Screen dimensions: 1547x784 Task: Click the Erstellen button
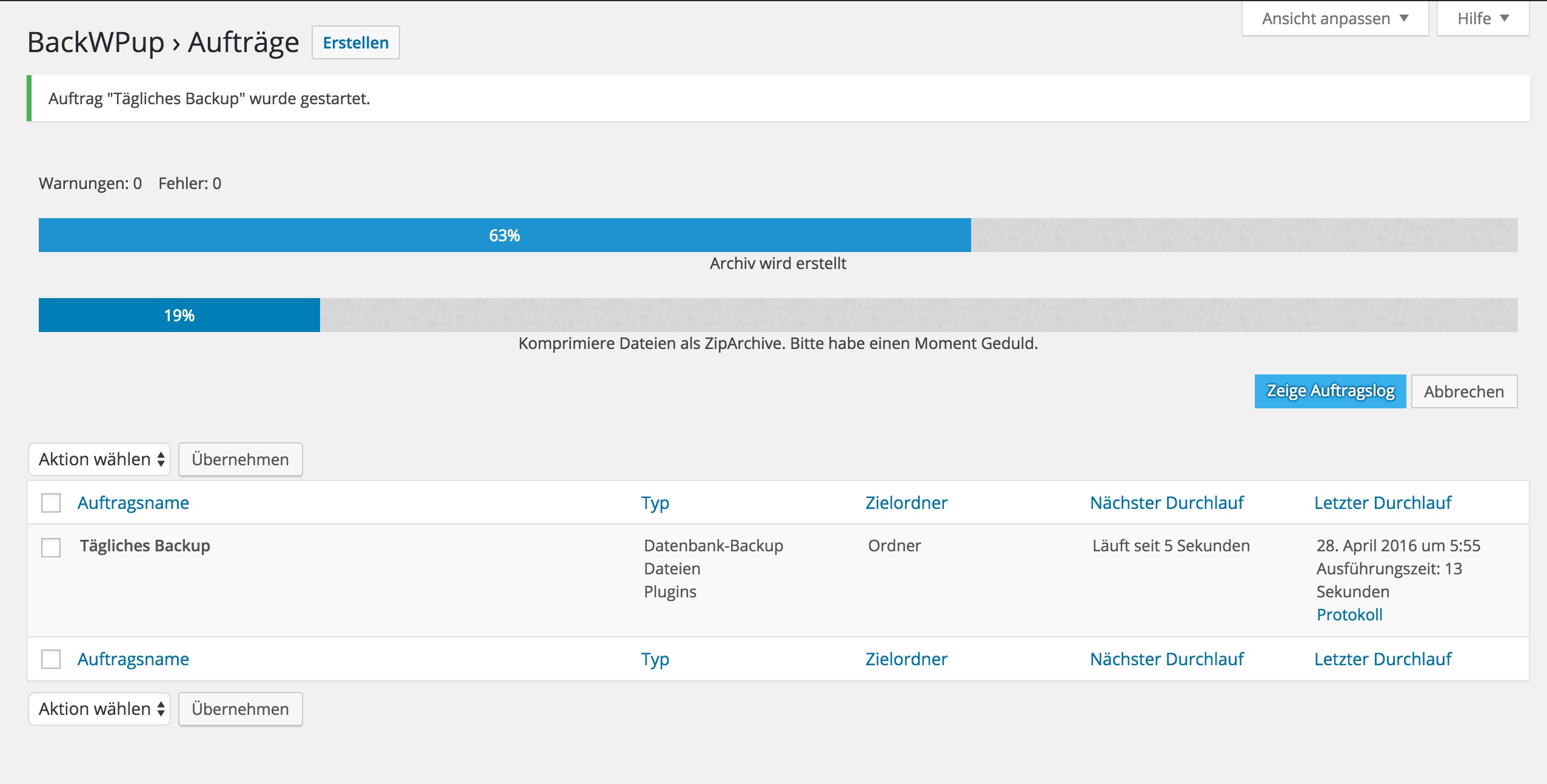tap(355, 43)
